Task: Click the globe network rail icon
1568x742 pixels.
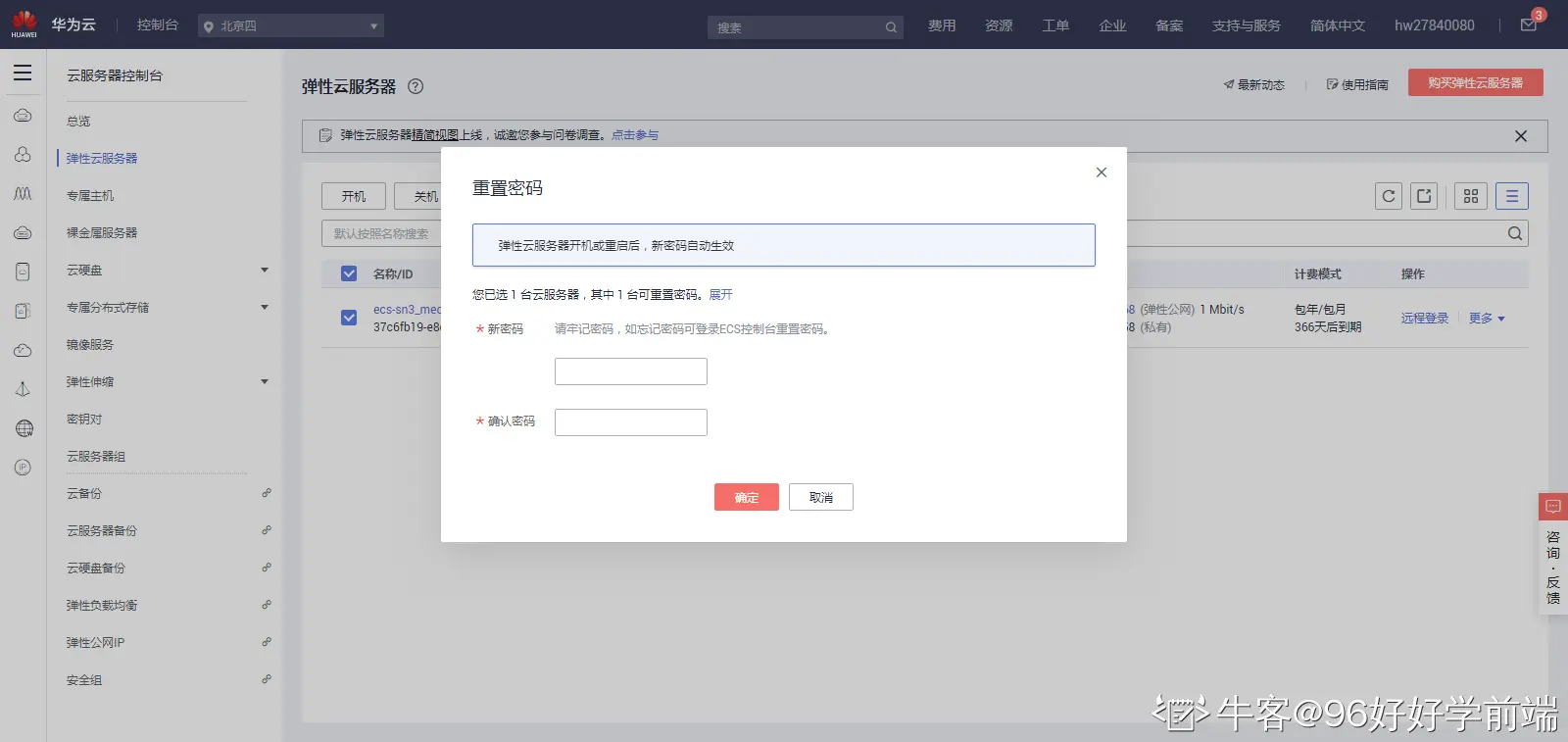Action: point(24,428)
